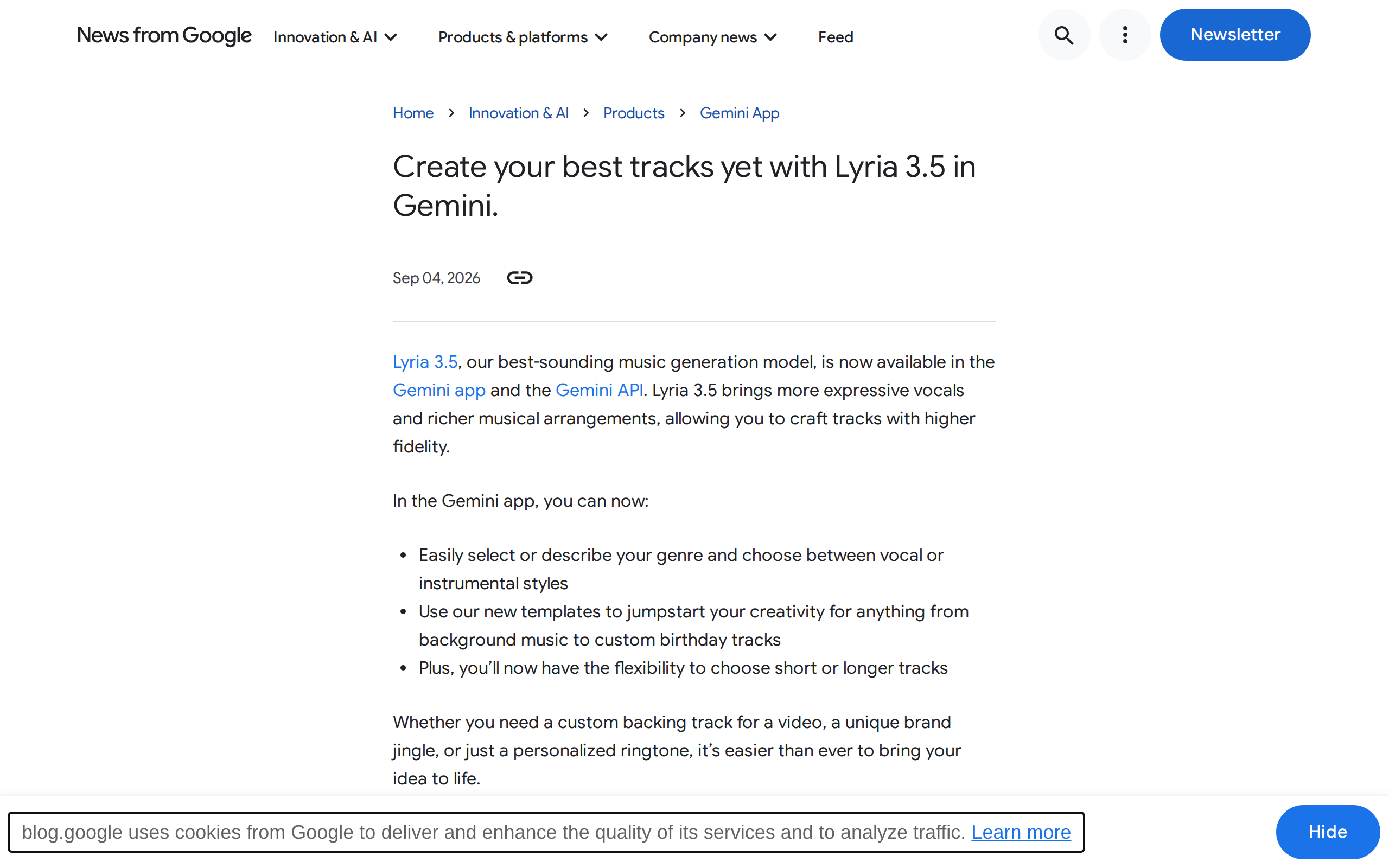Open Learn more in cookie notice
Viewport: 1389px width, 868px height.
(x=1021, y=832)
